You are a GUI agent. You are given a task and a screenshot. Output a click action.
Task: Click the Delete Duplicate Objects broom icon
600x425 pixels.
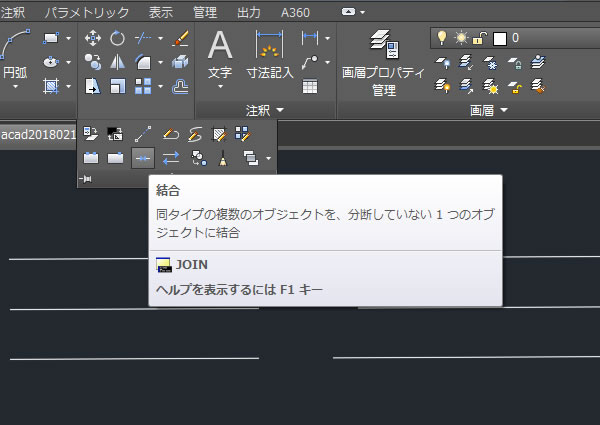(x=223, y=158)
